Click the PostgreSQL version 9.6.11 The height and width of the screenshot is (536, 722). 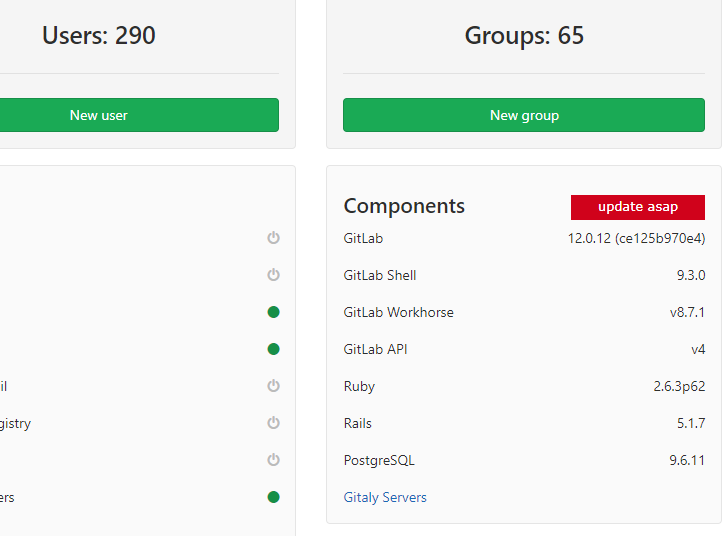click(686, 460)
